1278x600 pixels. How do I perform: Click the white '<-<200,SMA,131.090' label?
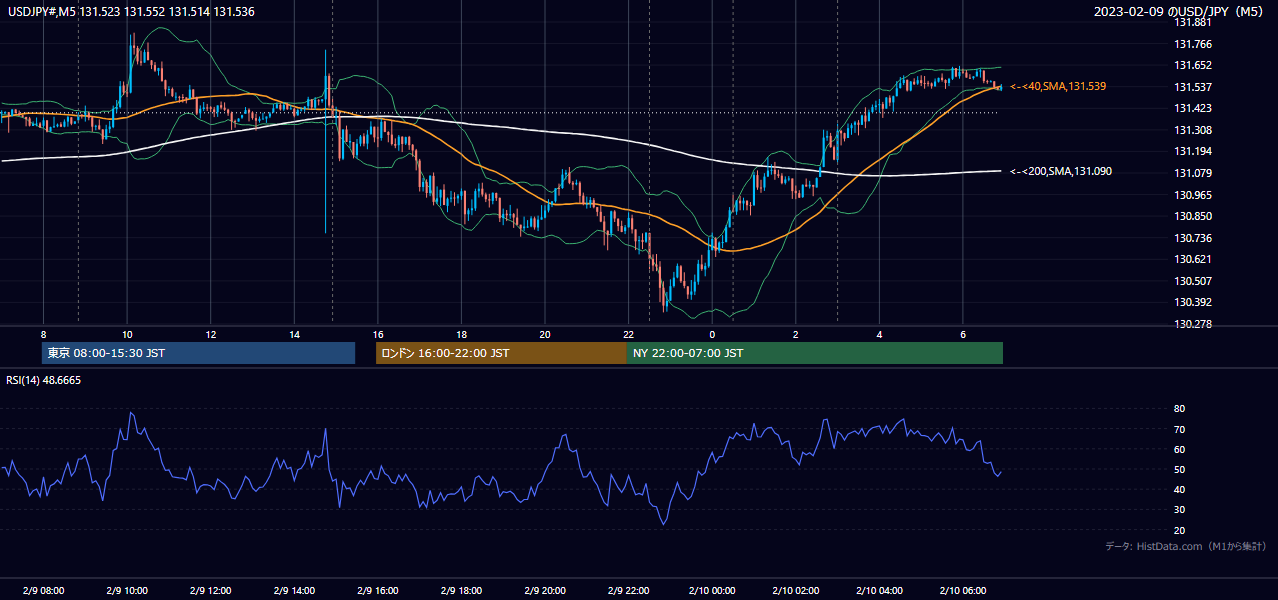coord(1061,172)
